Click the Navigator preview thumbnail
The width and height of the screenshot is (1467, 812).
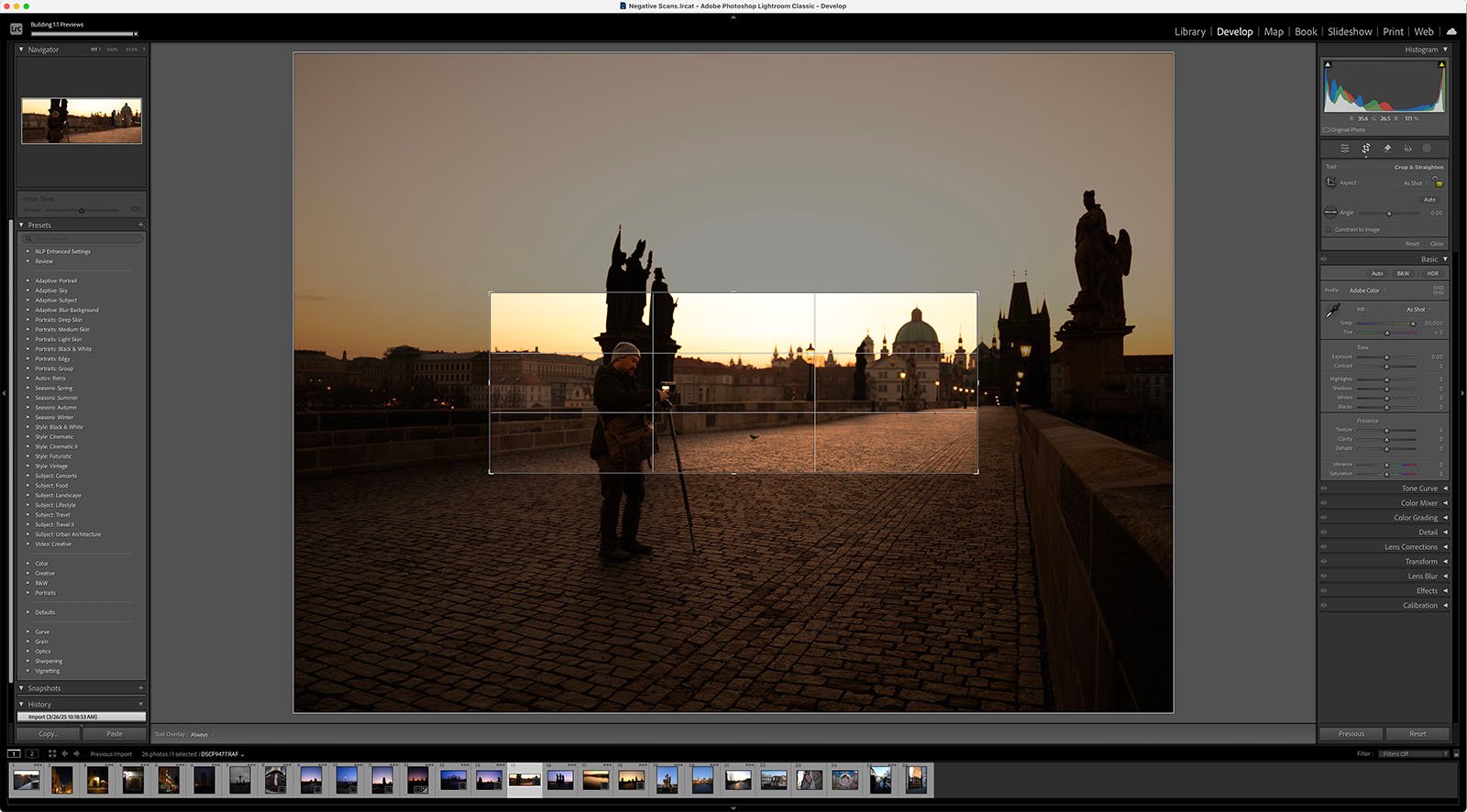click(x=82, y=121)
